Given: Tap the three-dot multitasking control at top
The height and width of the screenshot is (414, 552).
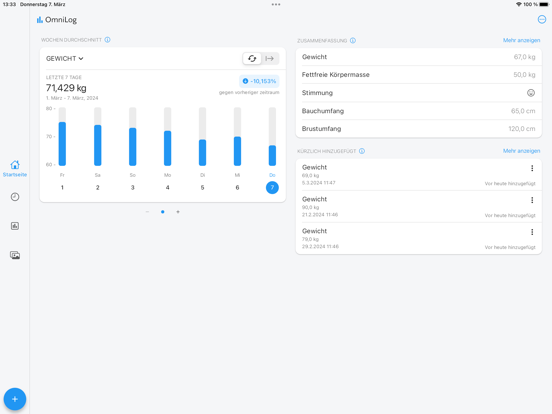Looking at the screenshot, I should pyautogui.click(x=276, y=5).
